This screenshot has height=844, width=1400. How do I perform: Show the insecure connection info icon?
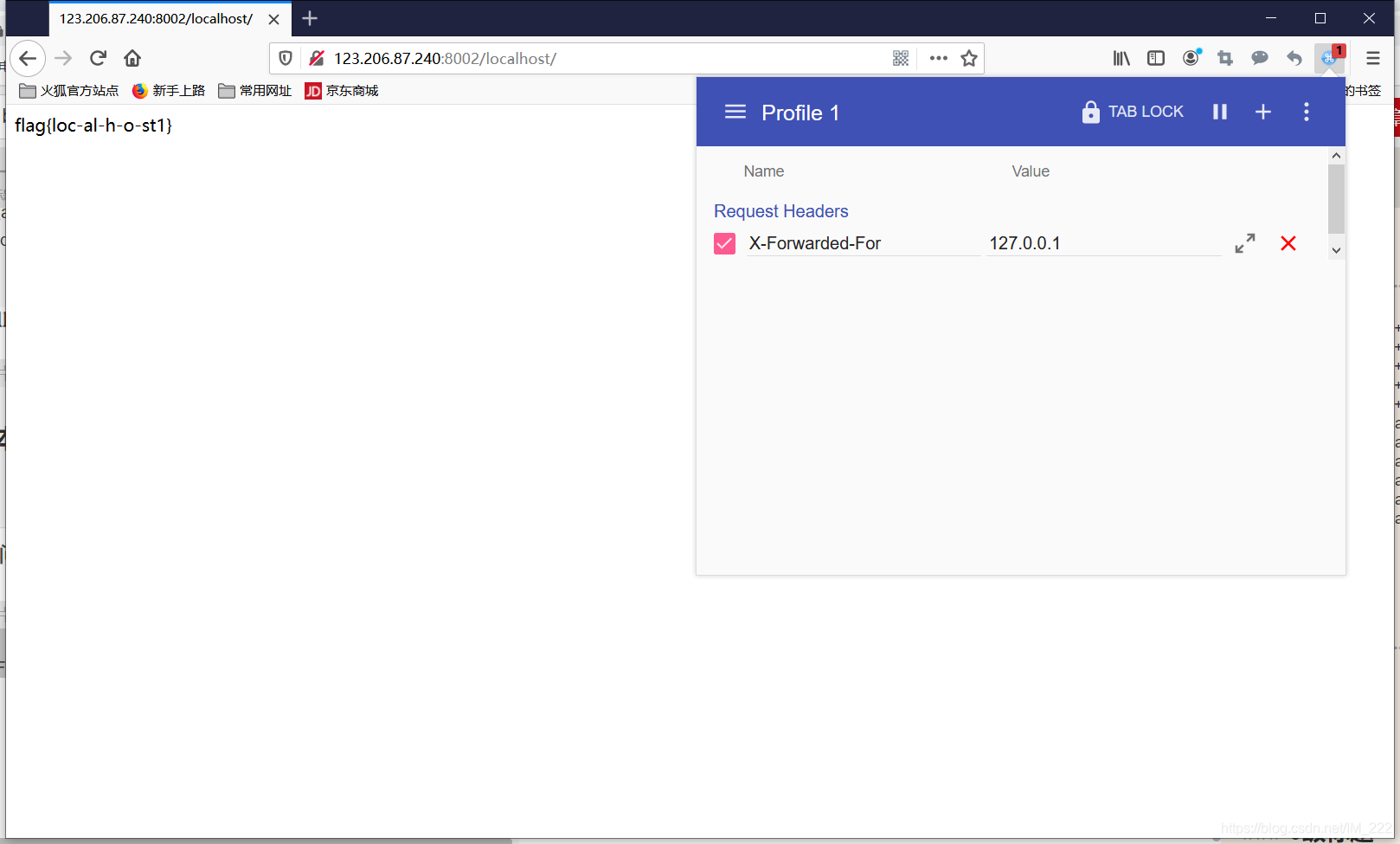click(317, 59)
